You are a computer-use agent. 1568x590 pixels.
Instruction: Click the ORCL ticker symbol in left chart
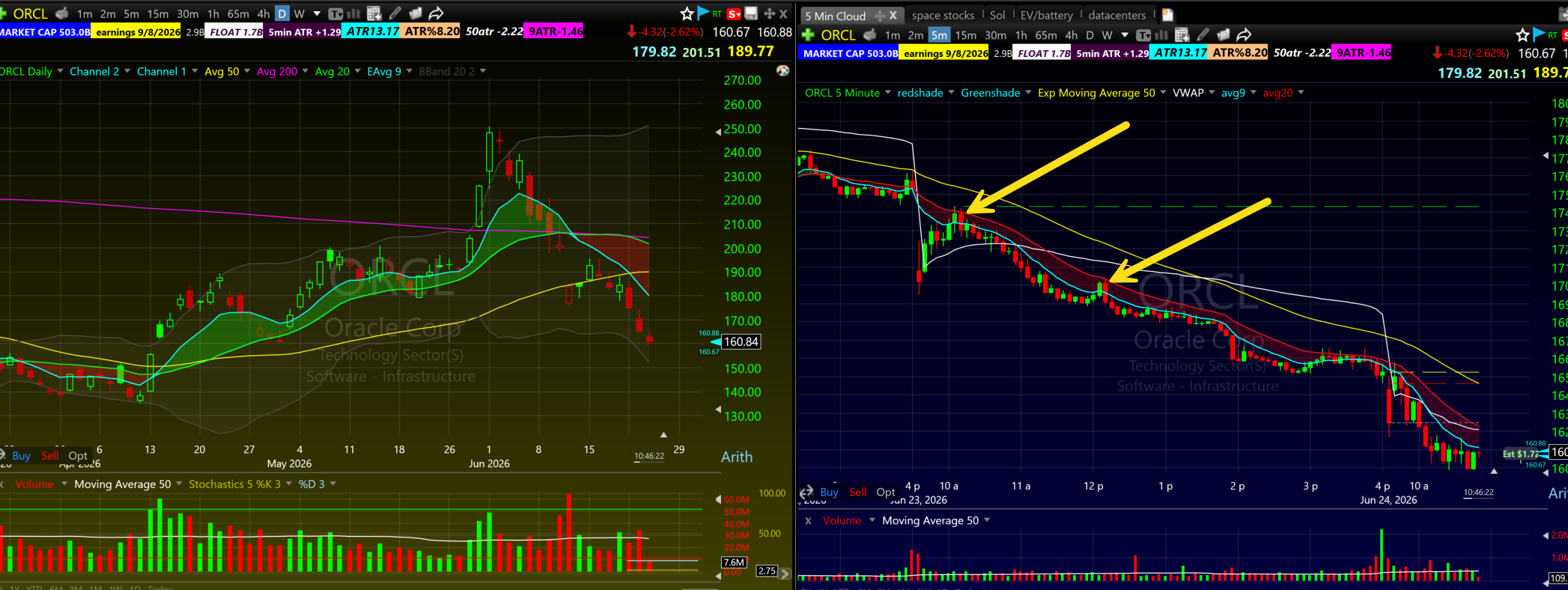click(x=30, y=13)
